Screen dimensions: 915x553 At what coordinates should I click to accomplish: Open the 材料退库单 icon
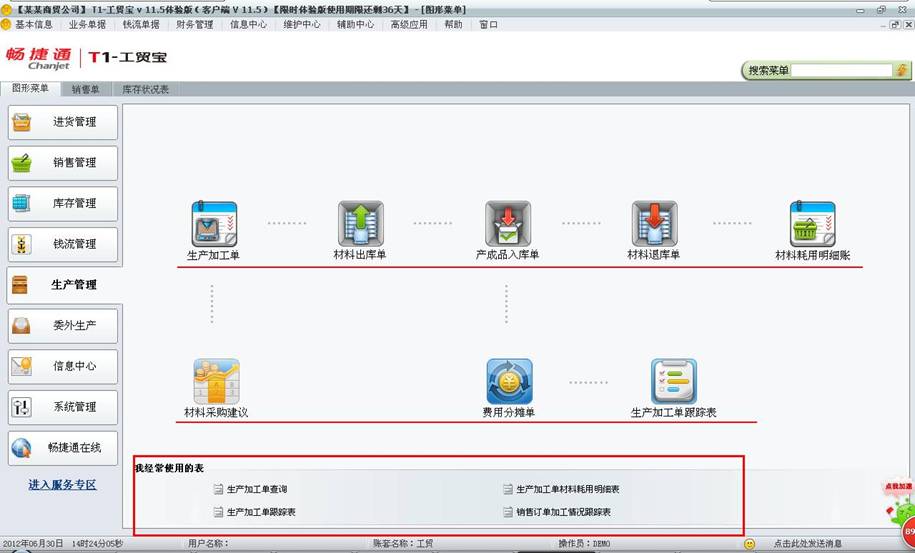[x=654, y=224]
